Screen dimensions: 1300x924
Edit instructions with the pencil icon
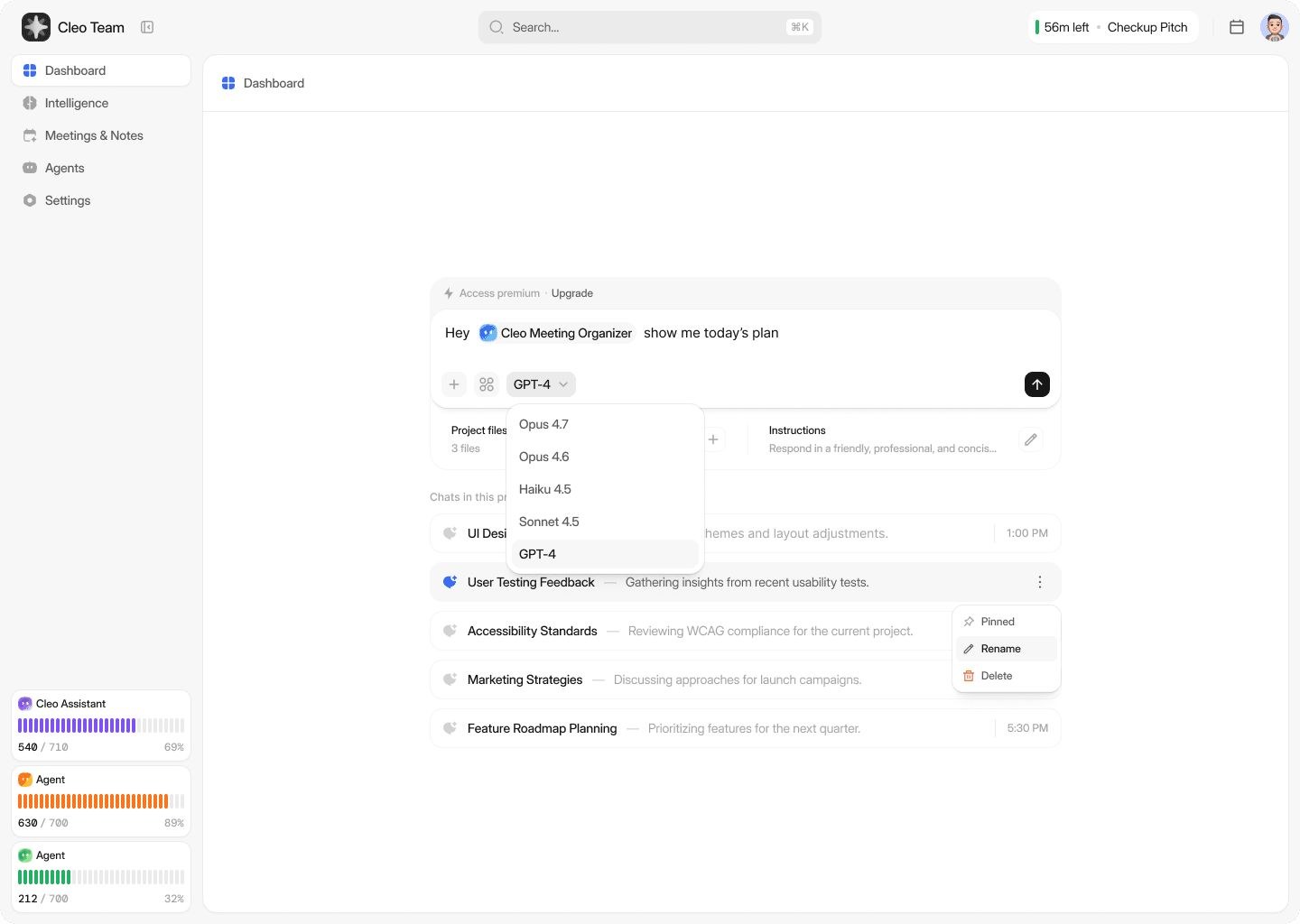(1031, 439)
